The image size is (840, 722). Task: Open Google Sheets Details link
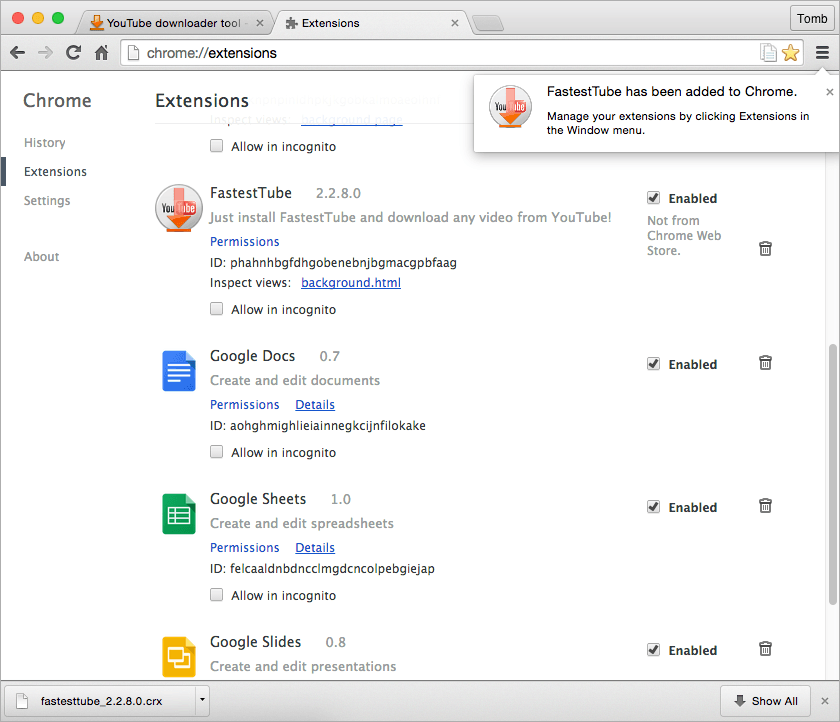(315, 547)
